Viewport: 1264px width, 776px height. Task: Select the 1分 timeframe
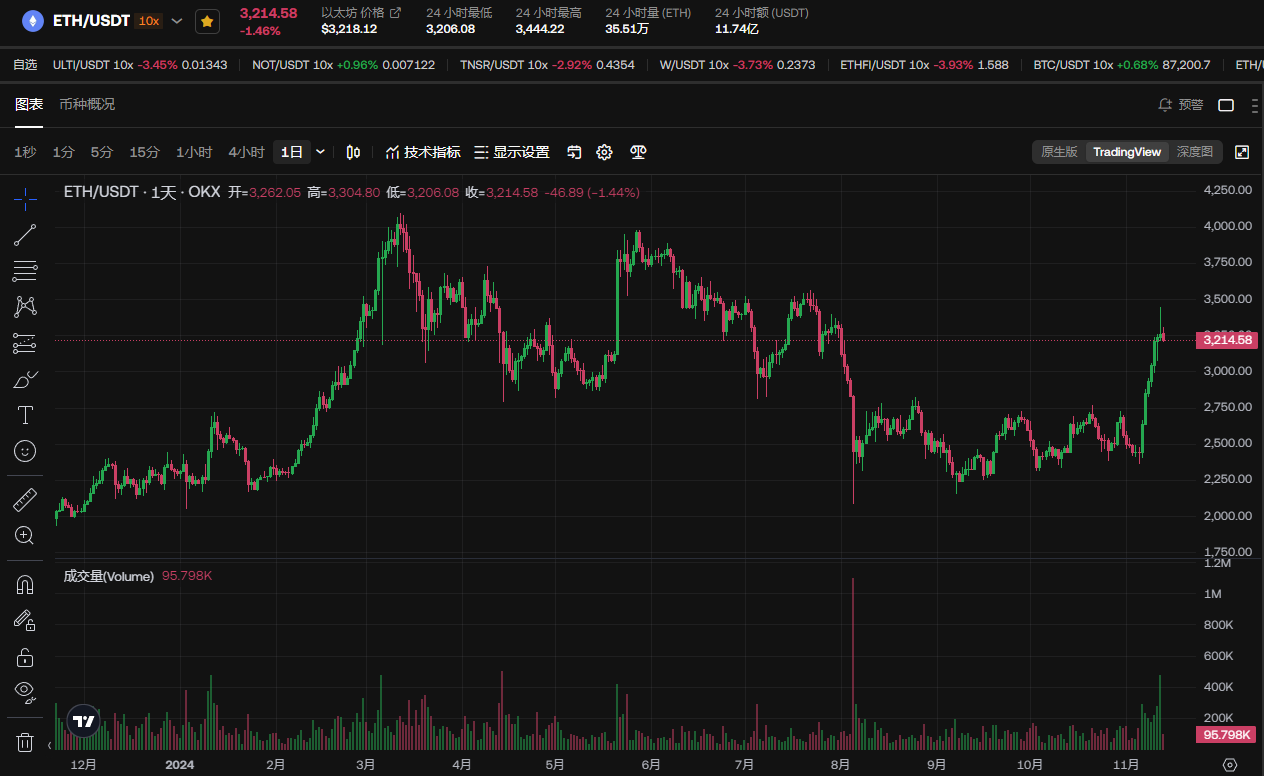[x=64, y=152]
